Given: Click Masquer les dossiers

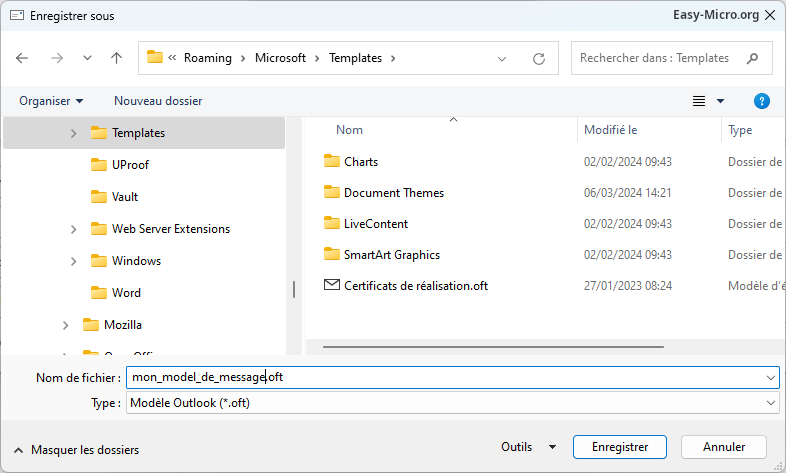Looking at the screenshot, I should point(76,450).
